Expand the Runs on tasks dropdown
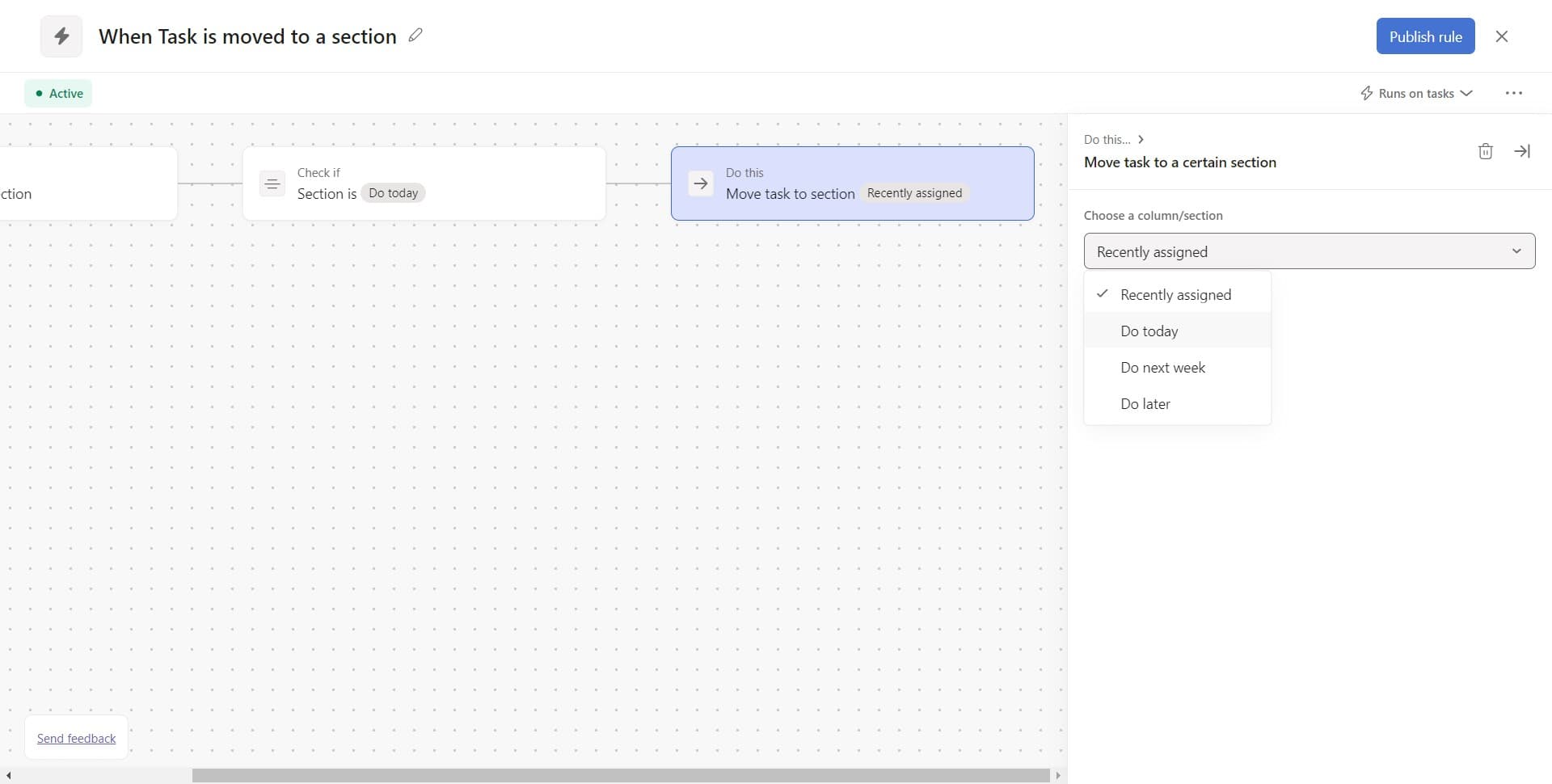This screenshot has width=1552, height=784. pyautogui.click(x=1416, y=94)
